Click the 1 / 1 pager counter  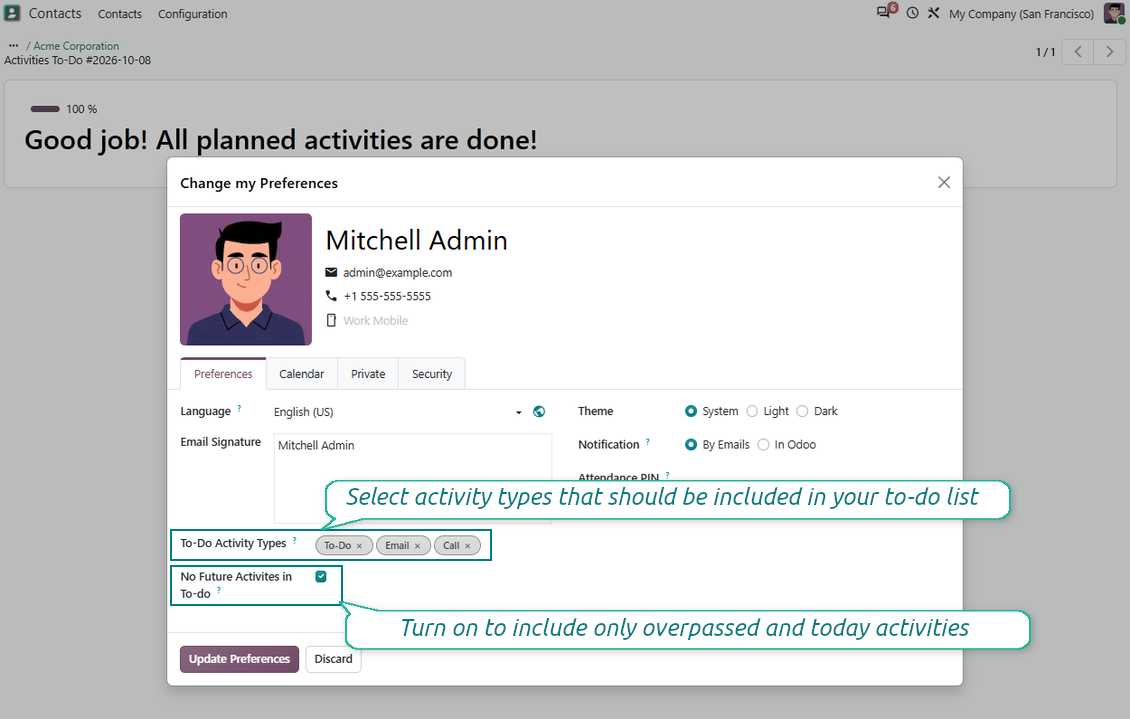1045,52
